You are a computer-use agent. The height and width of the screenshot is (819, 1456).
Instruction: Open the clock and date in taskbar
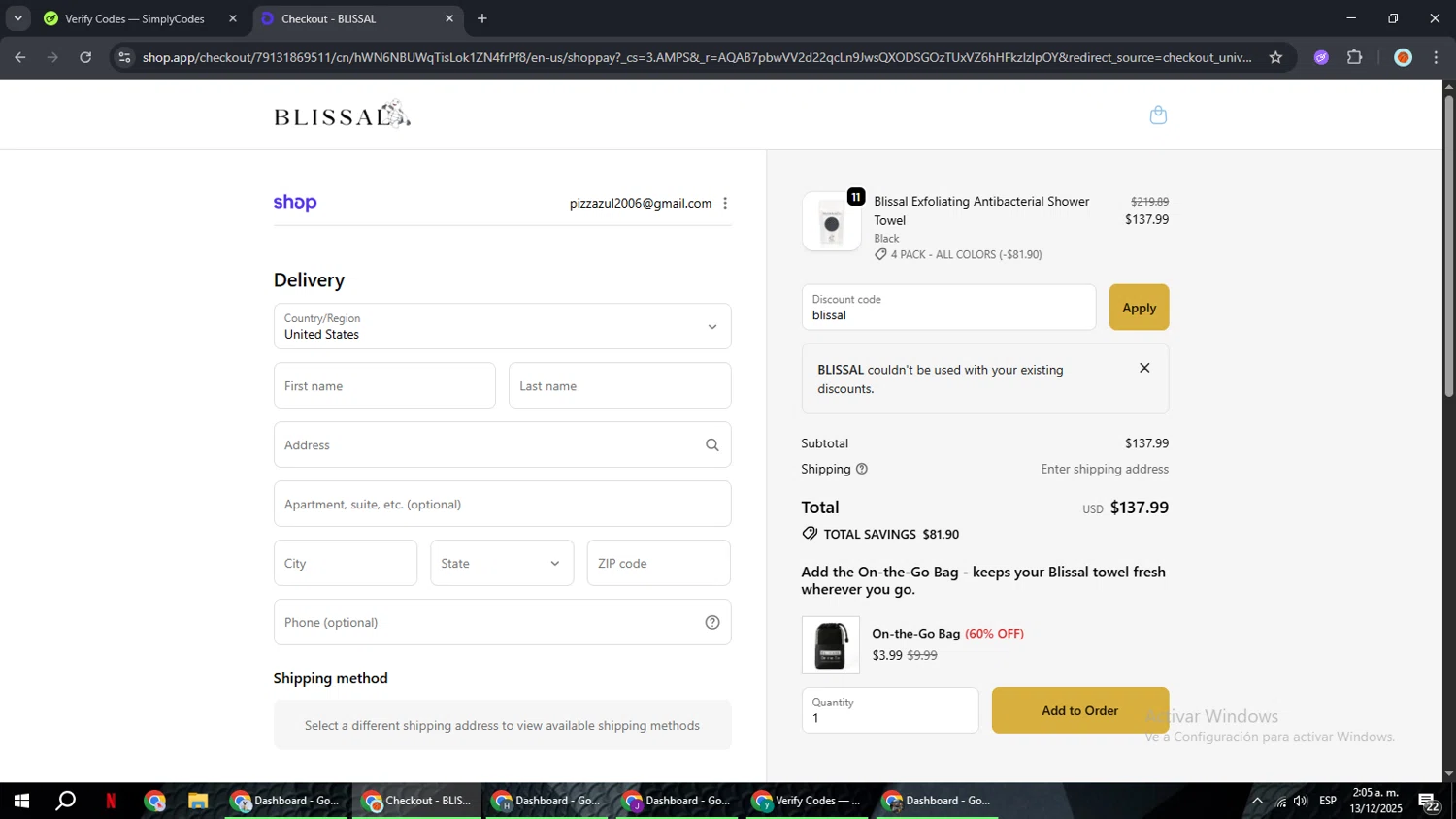[1375, 801]
